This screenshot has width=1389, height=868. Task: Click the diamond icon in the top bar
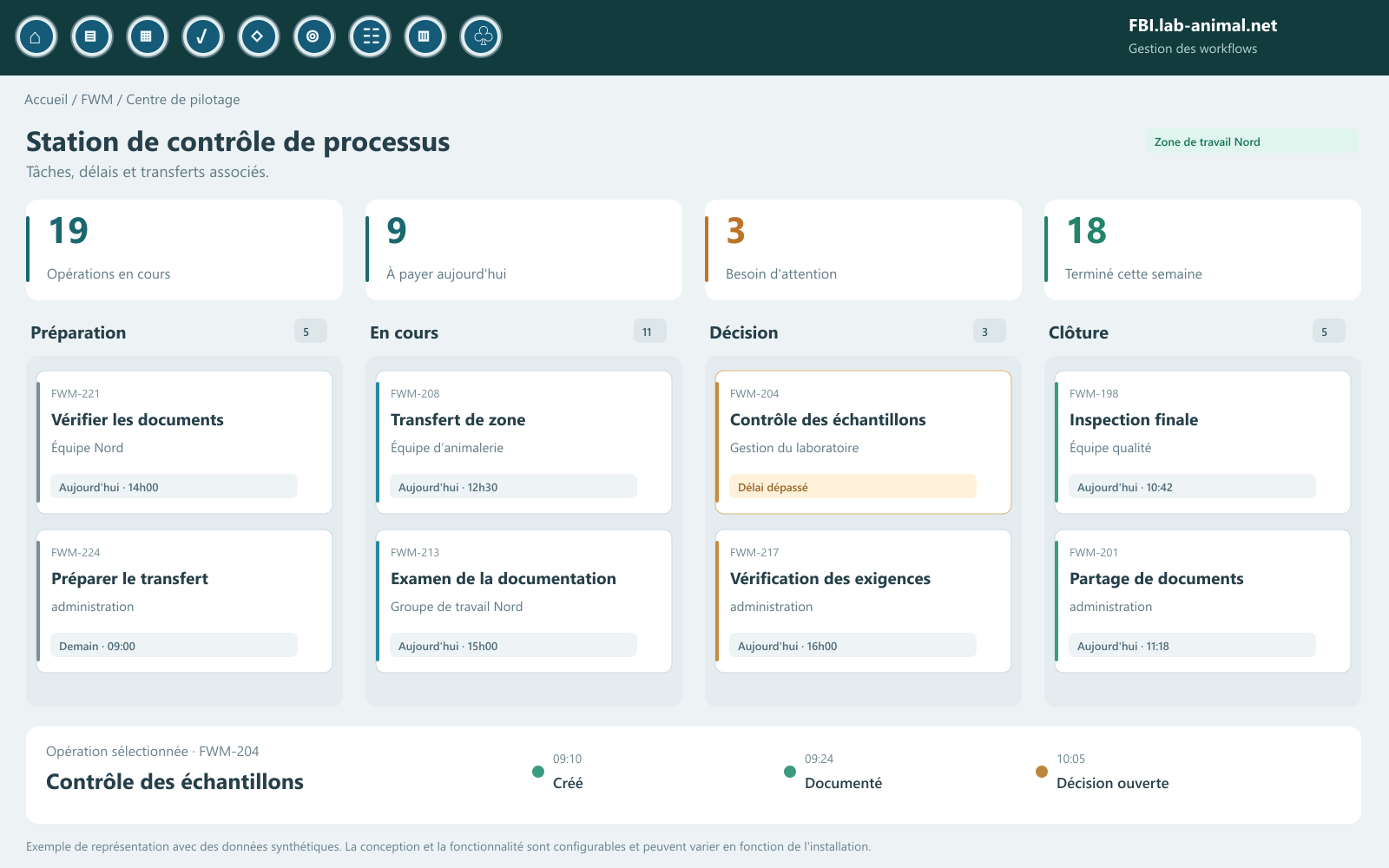point(259,37)
